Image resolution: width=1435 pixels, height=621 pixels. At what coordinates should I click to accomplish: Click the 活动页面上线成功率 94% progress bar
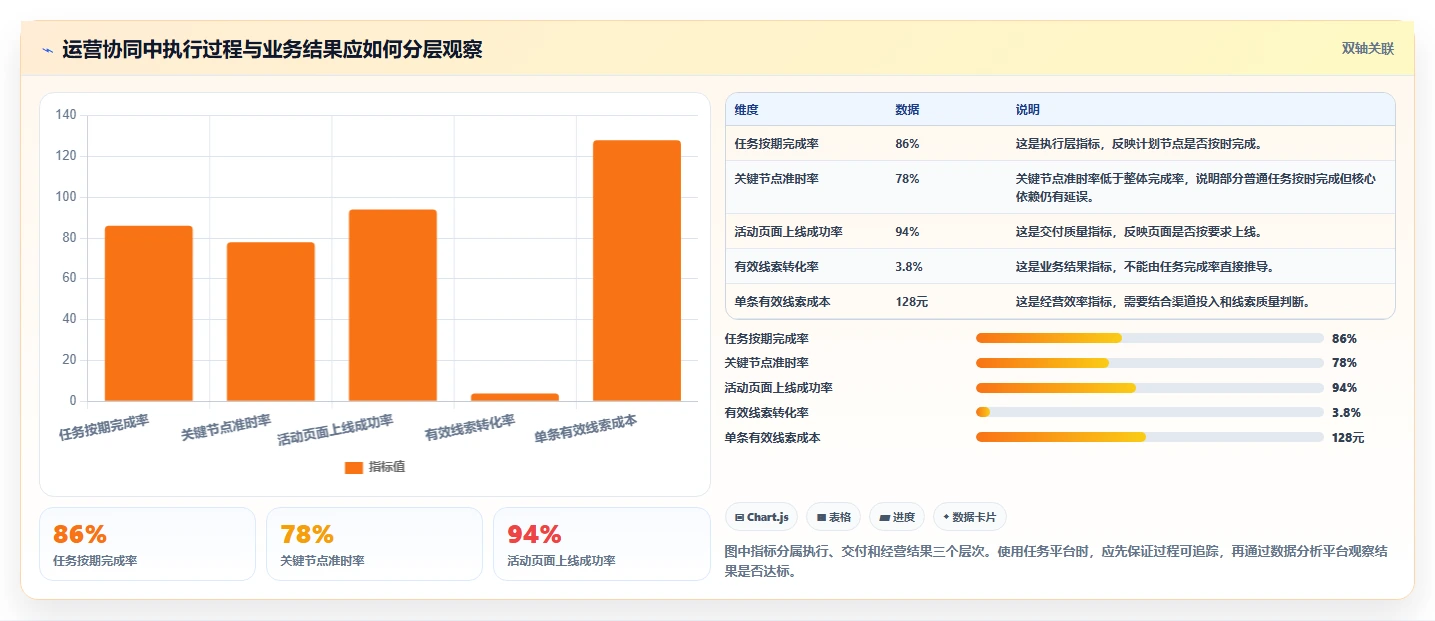[1150, 388]
